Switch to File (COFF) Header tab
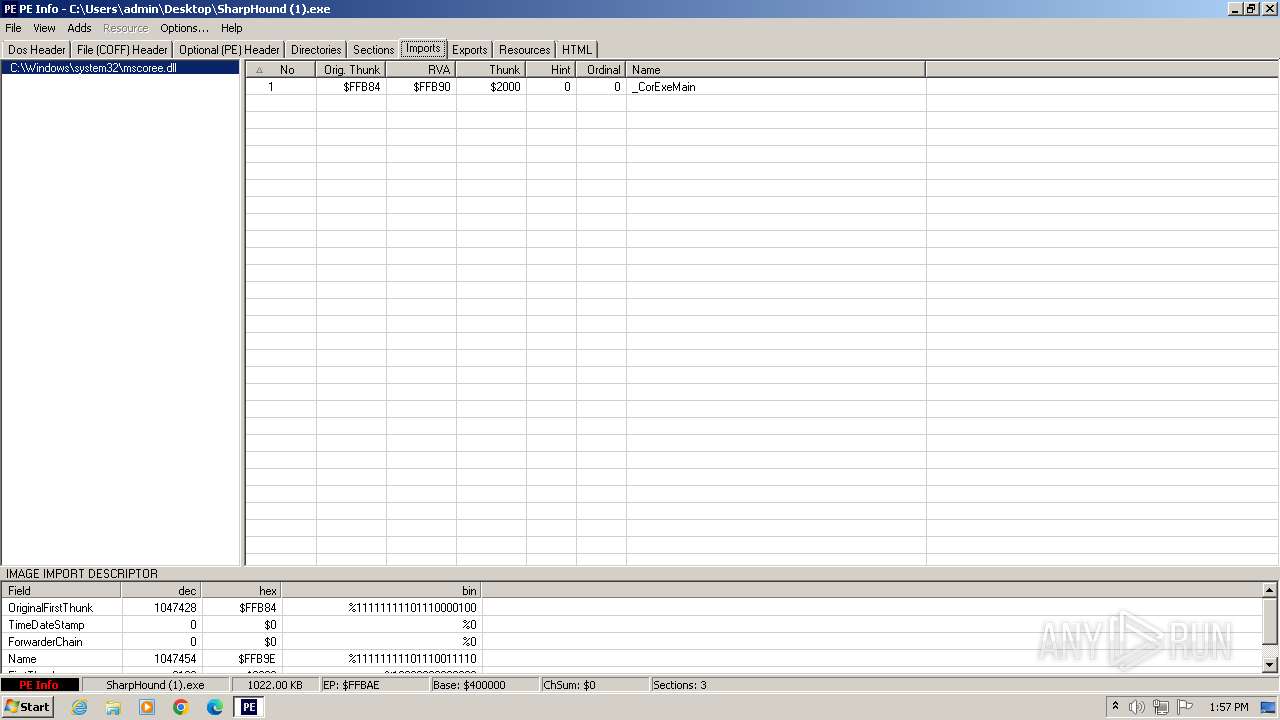 click(122, 50)
